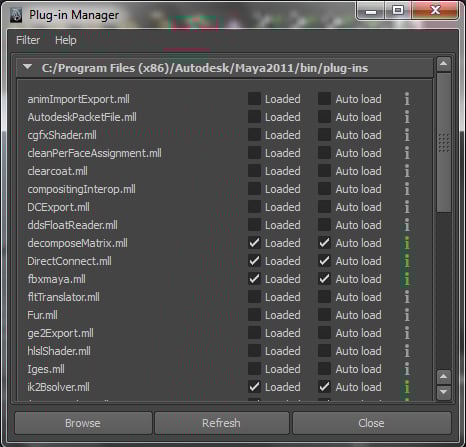Click the Refresh button
The width and height of the screenshot is (466, 447).
point(221,423)
